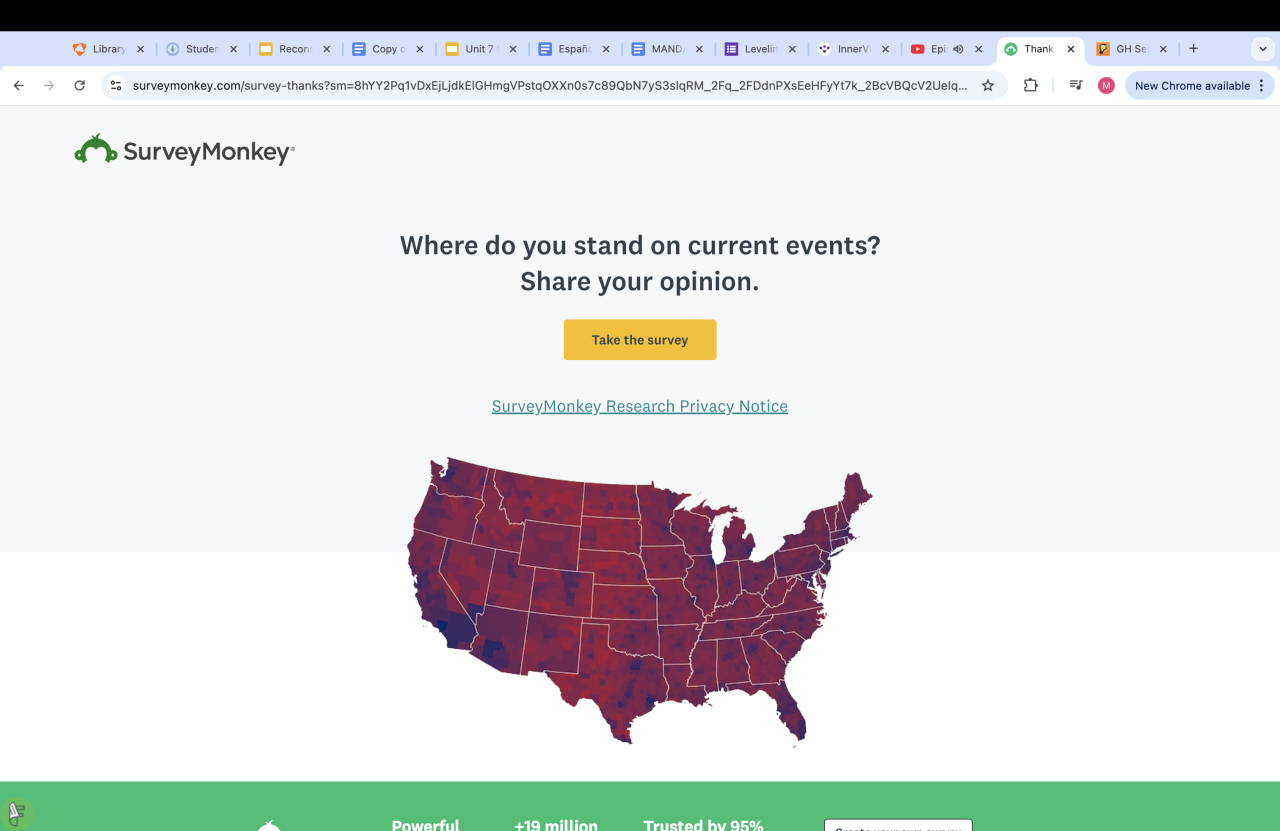
Task: Open the Chrome profile avatar
Action: coord(1106,86)
